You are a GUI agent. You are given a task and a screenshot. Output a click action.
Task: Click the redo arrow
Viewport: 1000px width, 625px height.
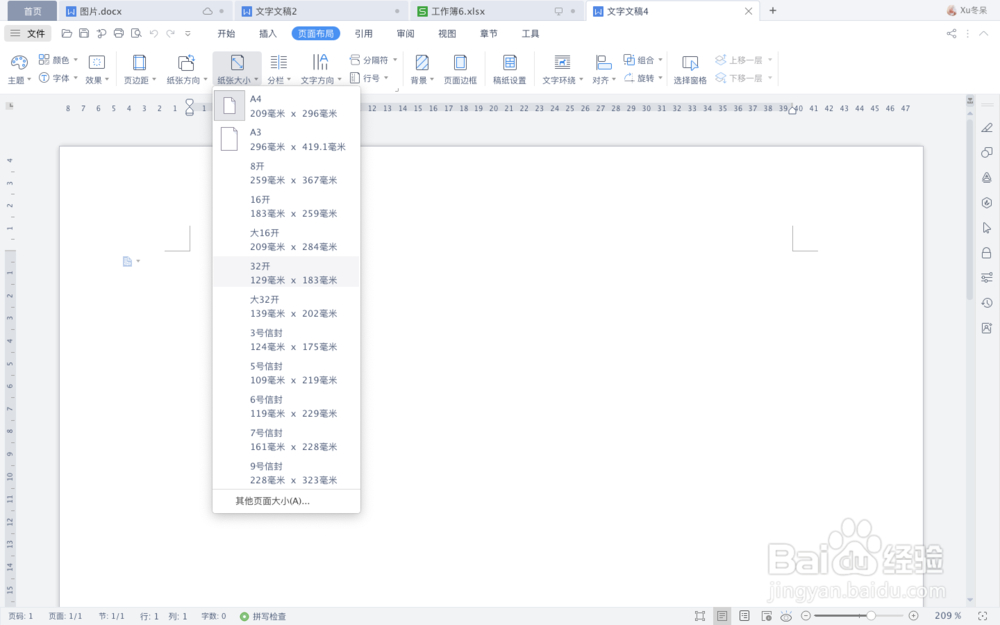170,33
